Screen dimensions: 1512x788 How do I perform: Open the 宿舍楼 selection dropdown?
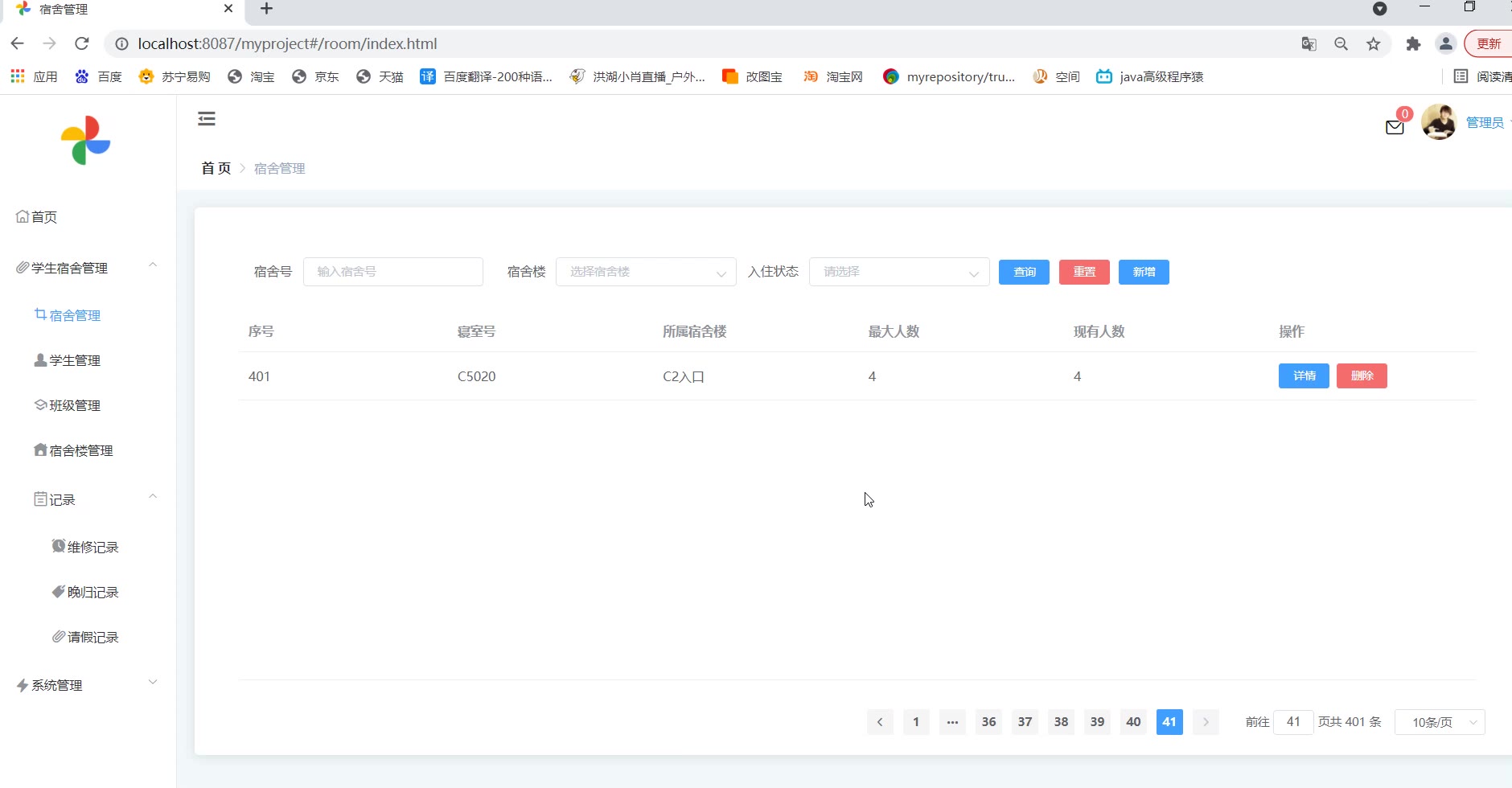coord(645,272)
